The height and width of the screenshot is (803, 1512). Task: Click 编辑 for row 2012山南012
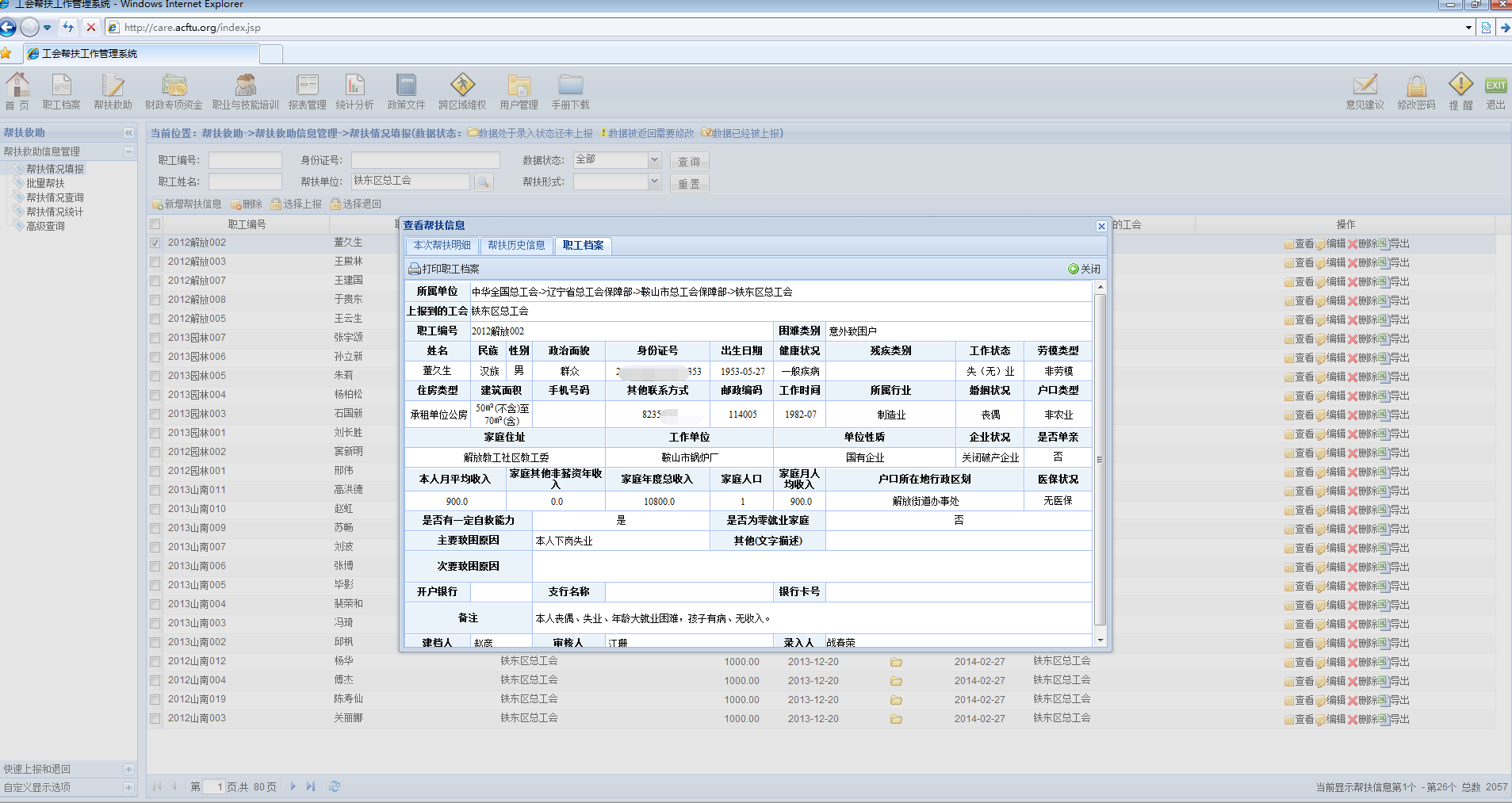[x=1331, y=662]
